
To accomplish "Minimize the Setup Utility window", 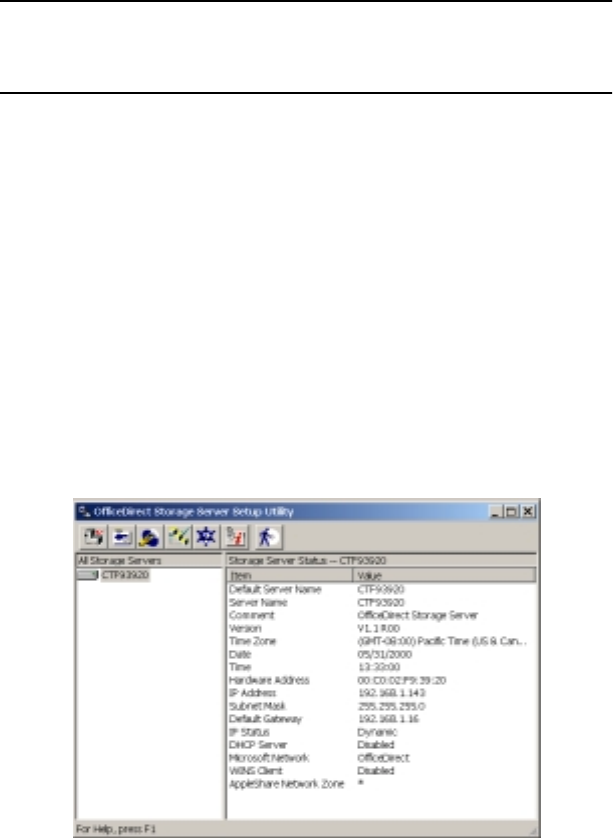I will [x=495, y=512].
